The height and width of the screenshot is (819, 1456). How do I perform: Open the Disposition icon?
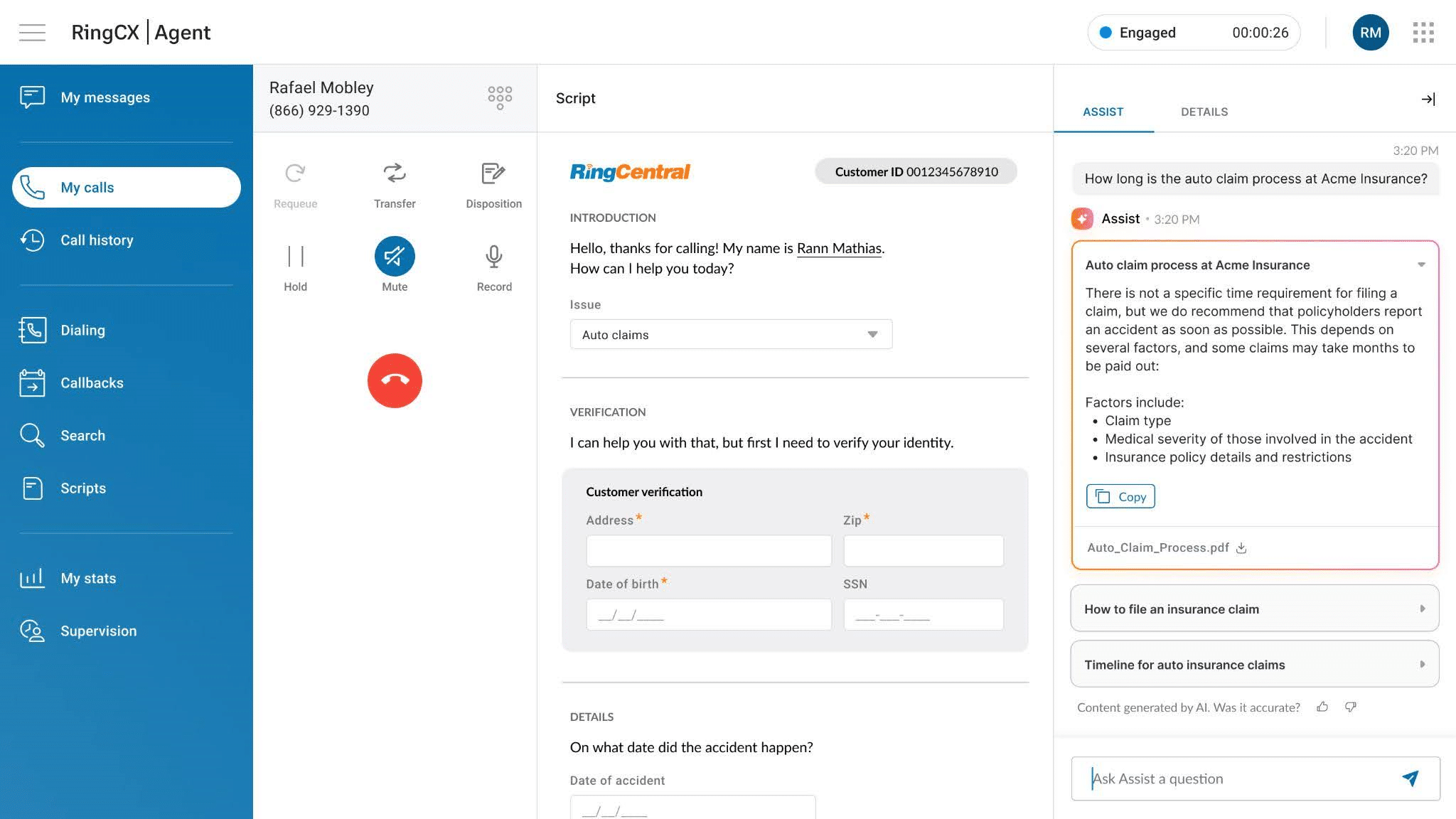[493, 173]
